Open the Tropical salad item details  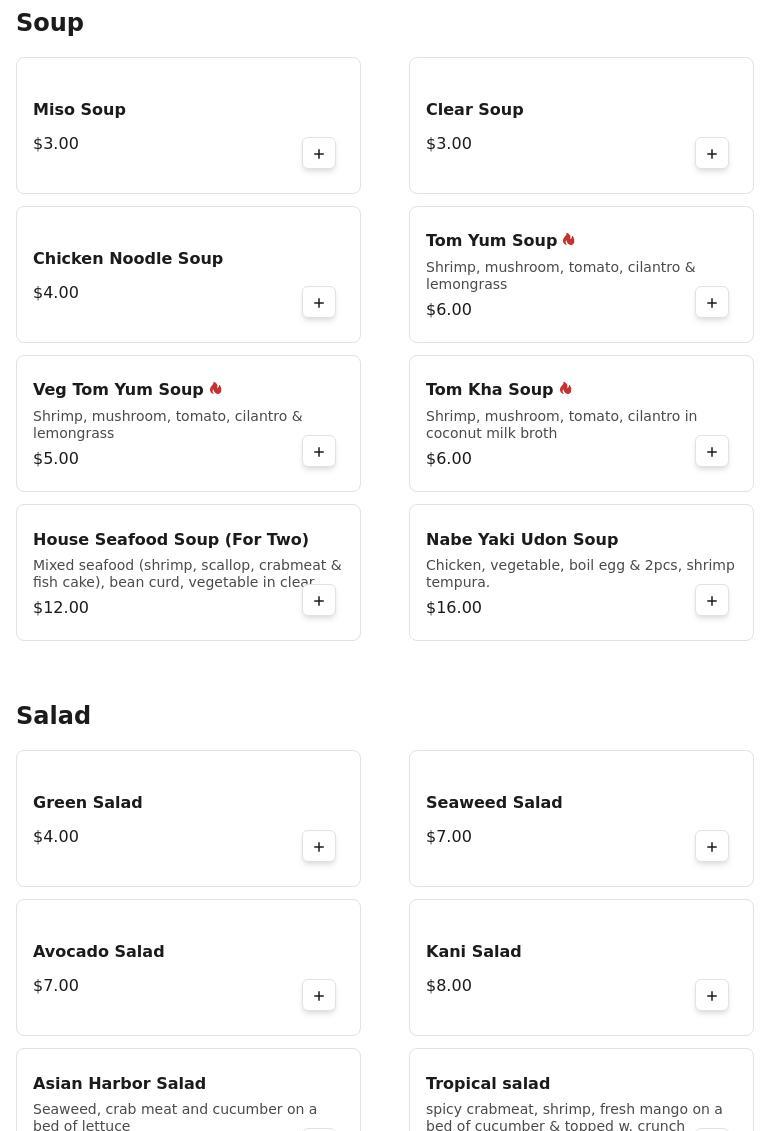click(488, 1084)
